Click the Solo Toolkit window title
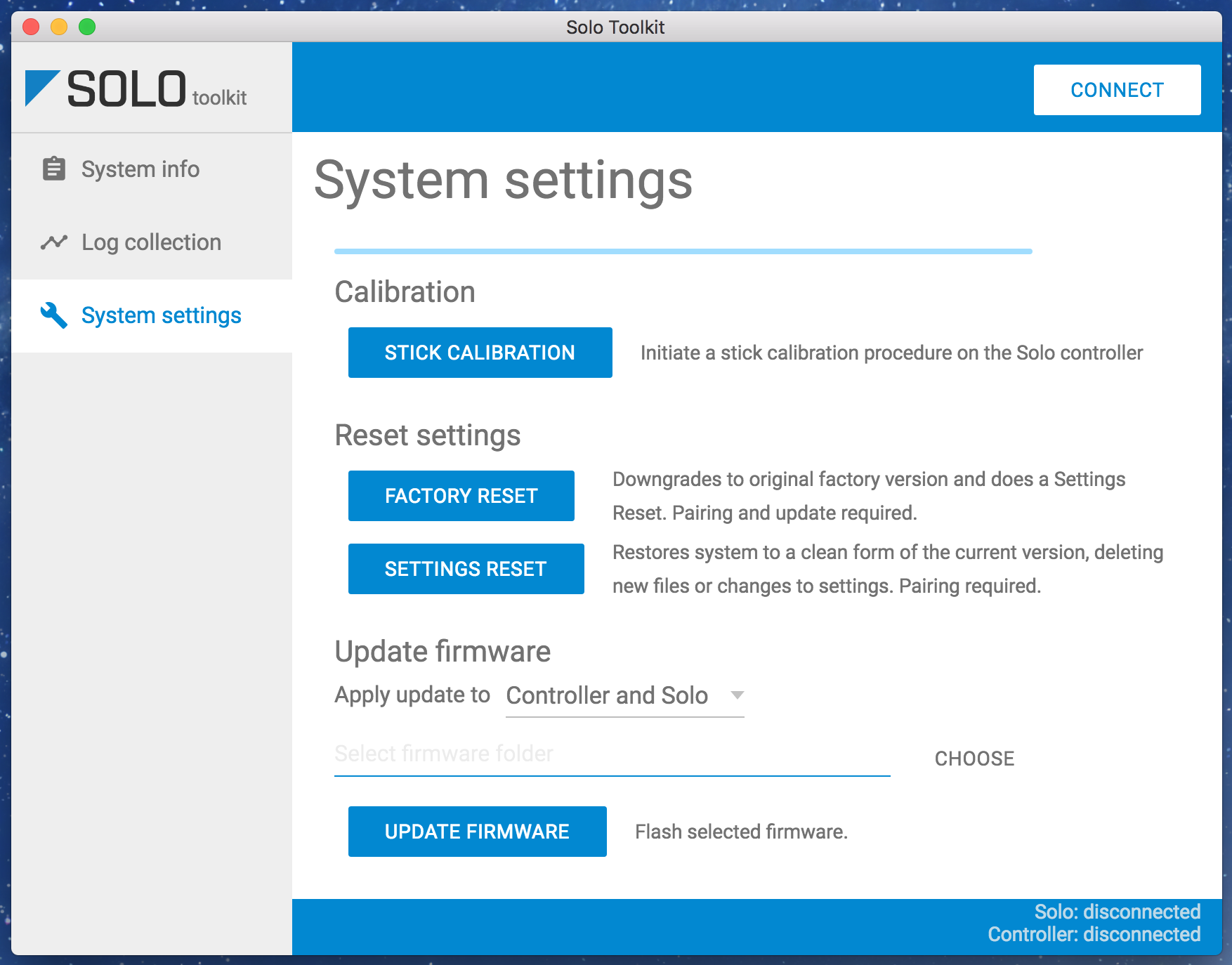The height and width of the screenshot is (965, 1232). click(615, 27)
